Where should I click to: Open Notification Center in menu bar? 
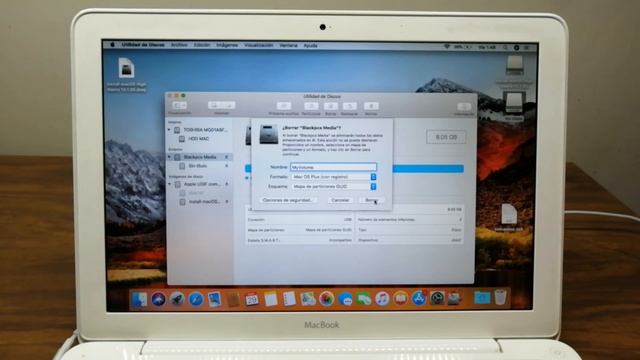527,48
